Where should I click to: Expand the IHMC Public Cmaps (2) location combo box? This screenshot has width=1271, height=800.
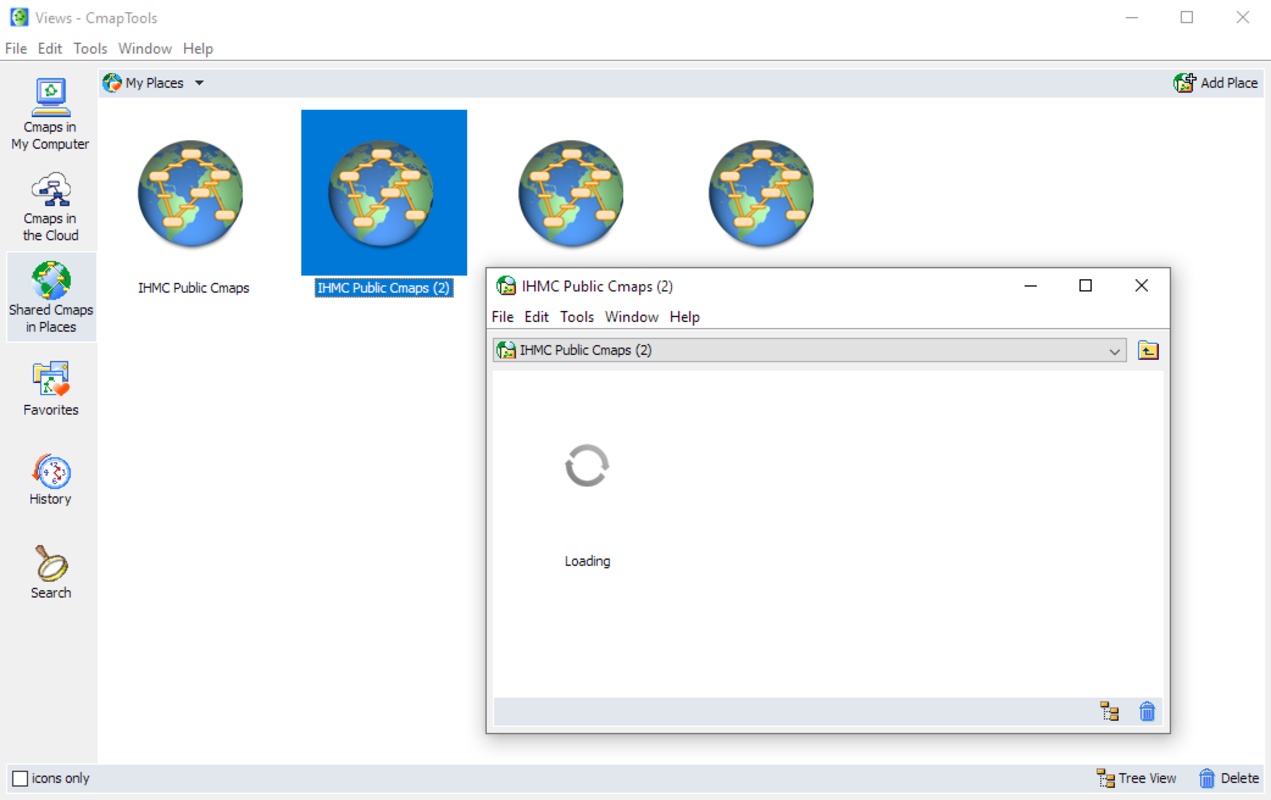(x=1115, y=351)
